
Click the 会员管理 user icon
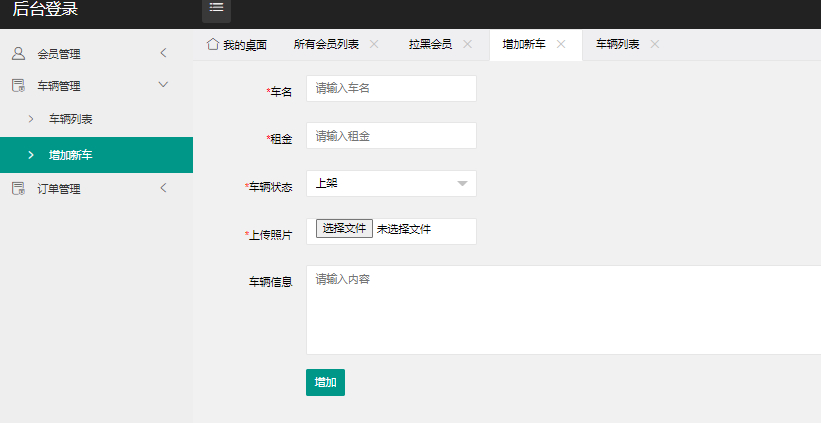click(x=18, y=53)
